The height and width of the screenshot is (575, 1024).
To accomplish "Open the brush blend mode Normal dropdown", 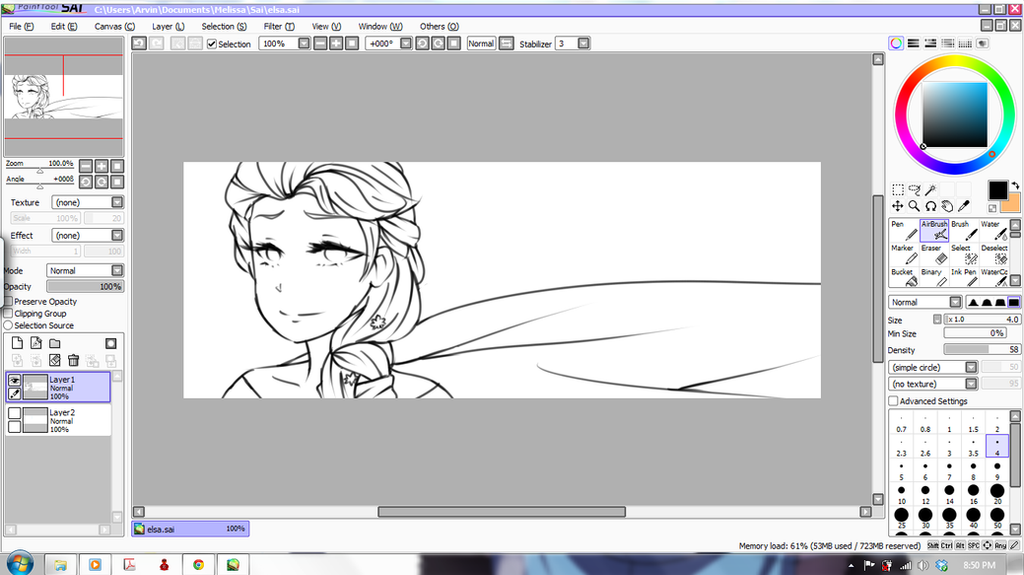I will point(955,302).
